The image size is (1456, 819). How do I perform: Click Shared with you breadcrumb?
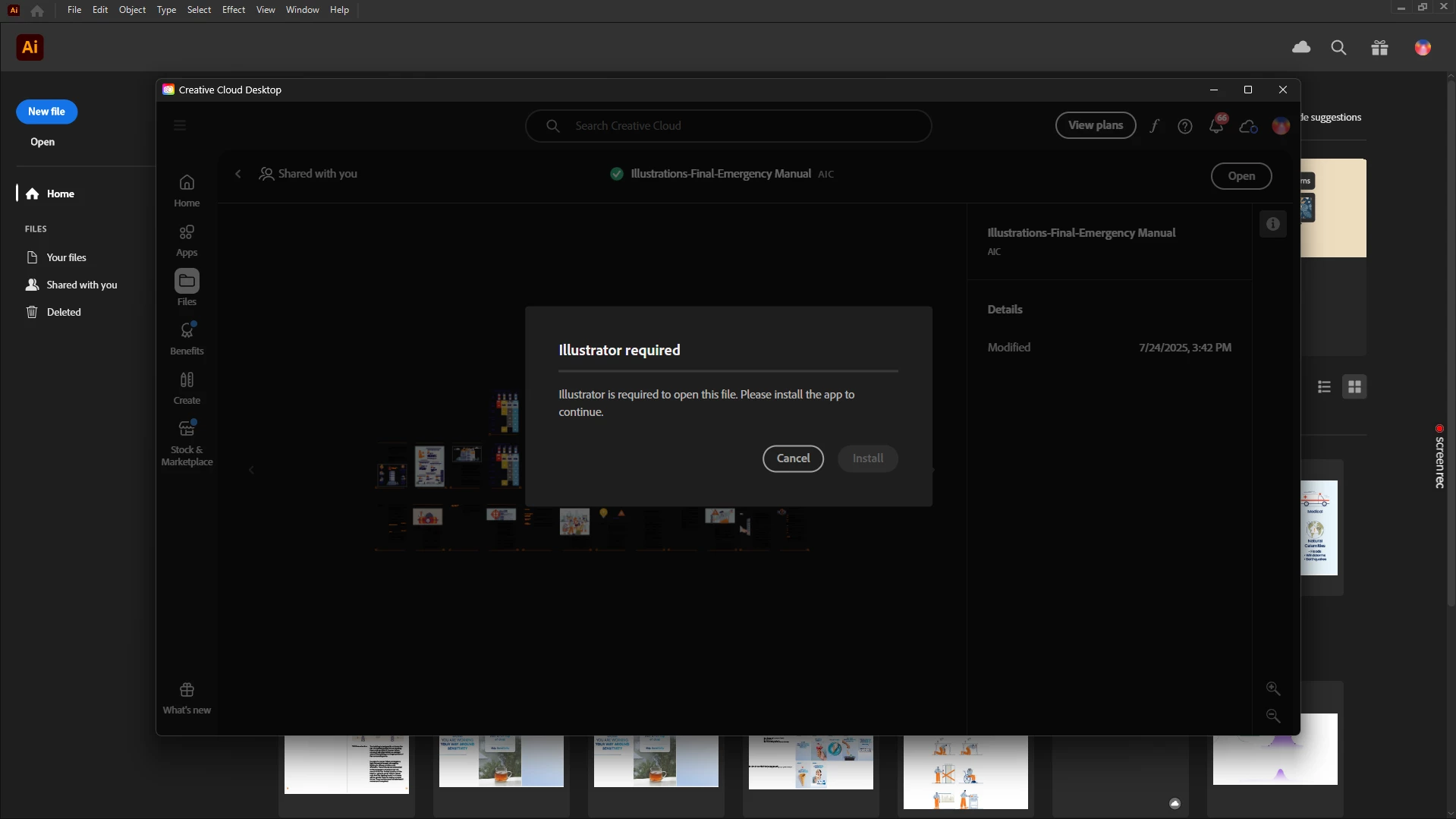(308, 174)
